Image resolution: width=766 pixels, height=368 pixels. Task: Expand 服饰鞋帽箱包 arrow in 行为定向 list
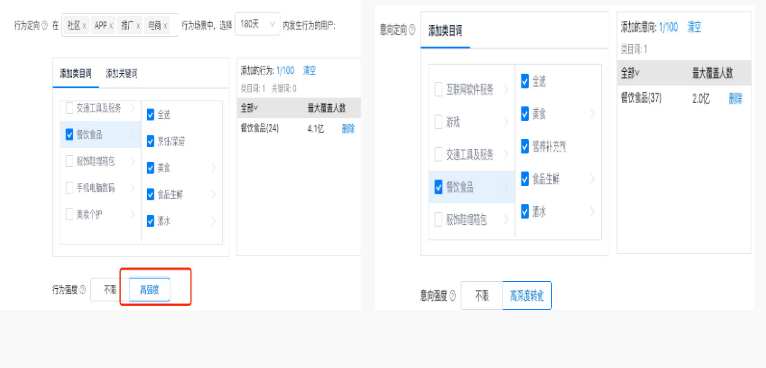(x=132, y=161)
